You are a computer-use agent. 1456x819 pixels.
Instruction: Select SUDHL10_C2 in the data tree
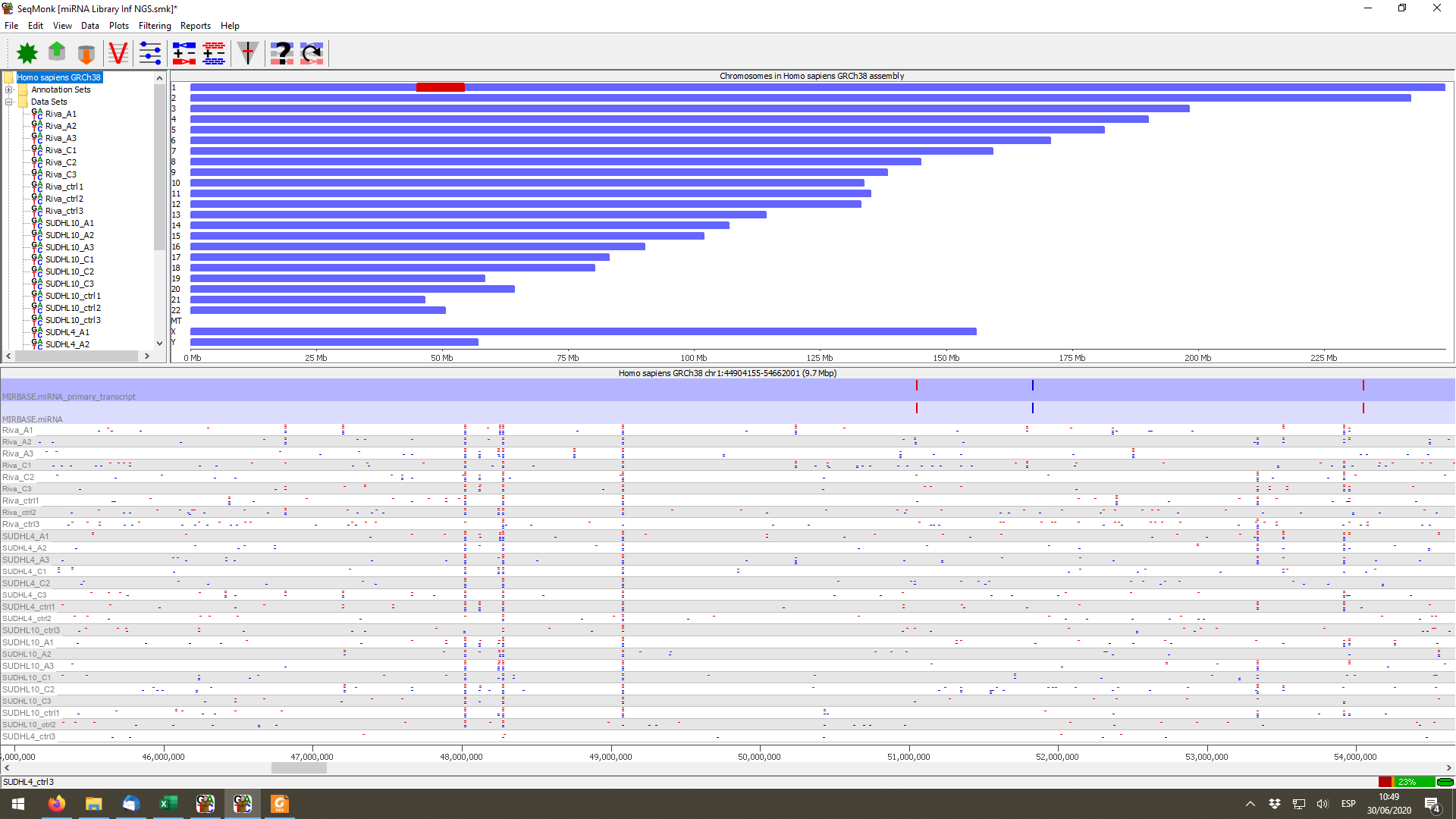click(70, 271)
